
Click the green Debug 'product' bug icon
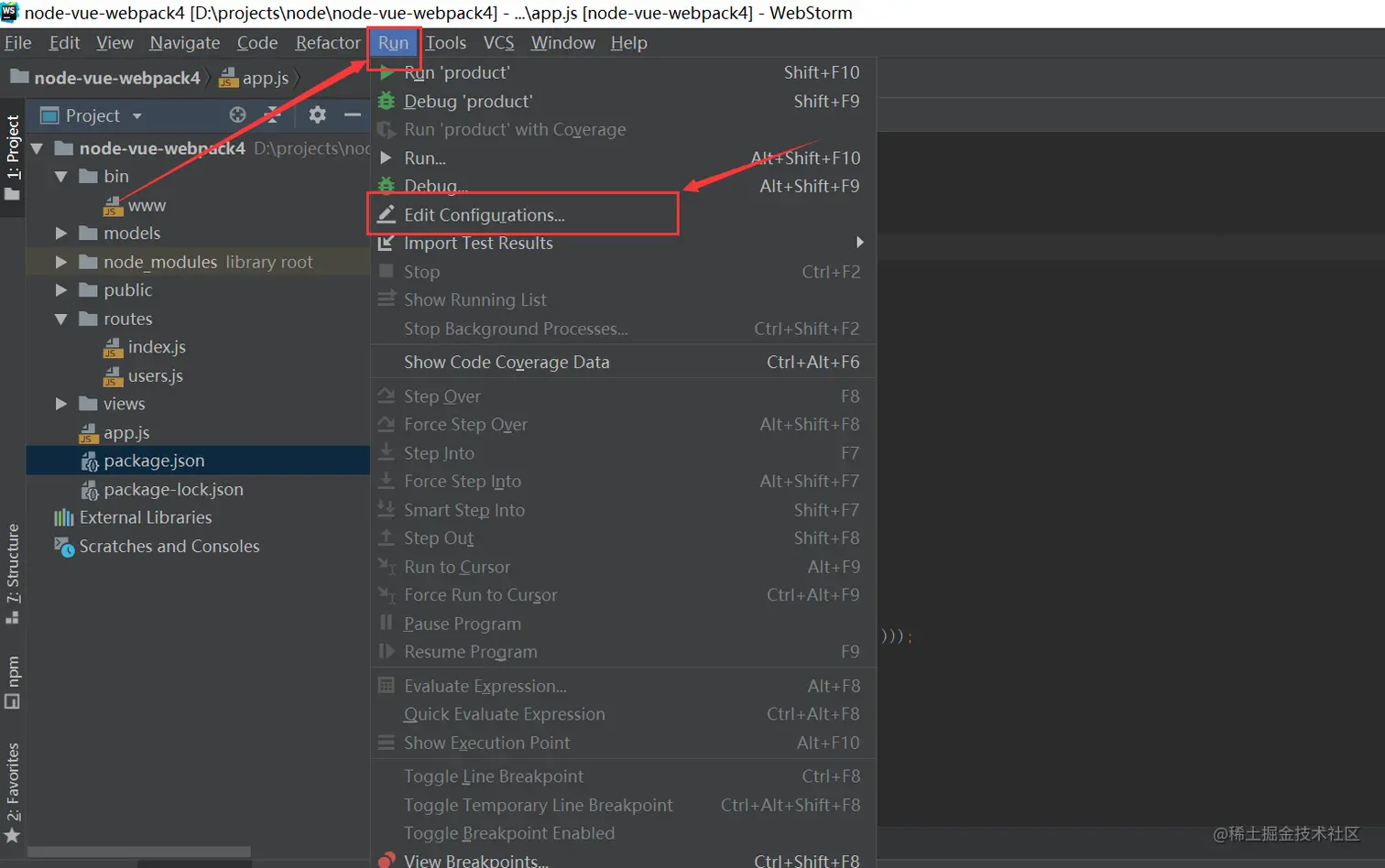(387, 101)
